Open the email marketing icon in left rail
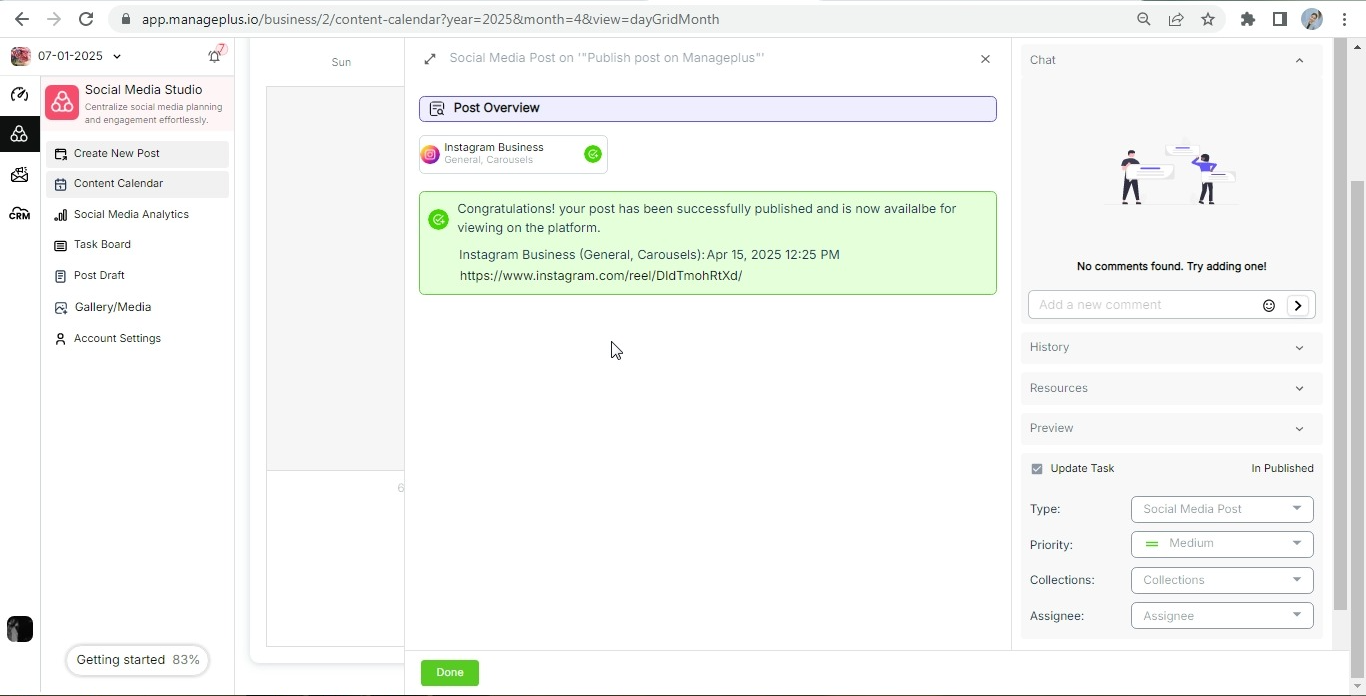 pyautogui.click(x=20, y=175)
